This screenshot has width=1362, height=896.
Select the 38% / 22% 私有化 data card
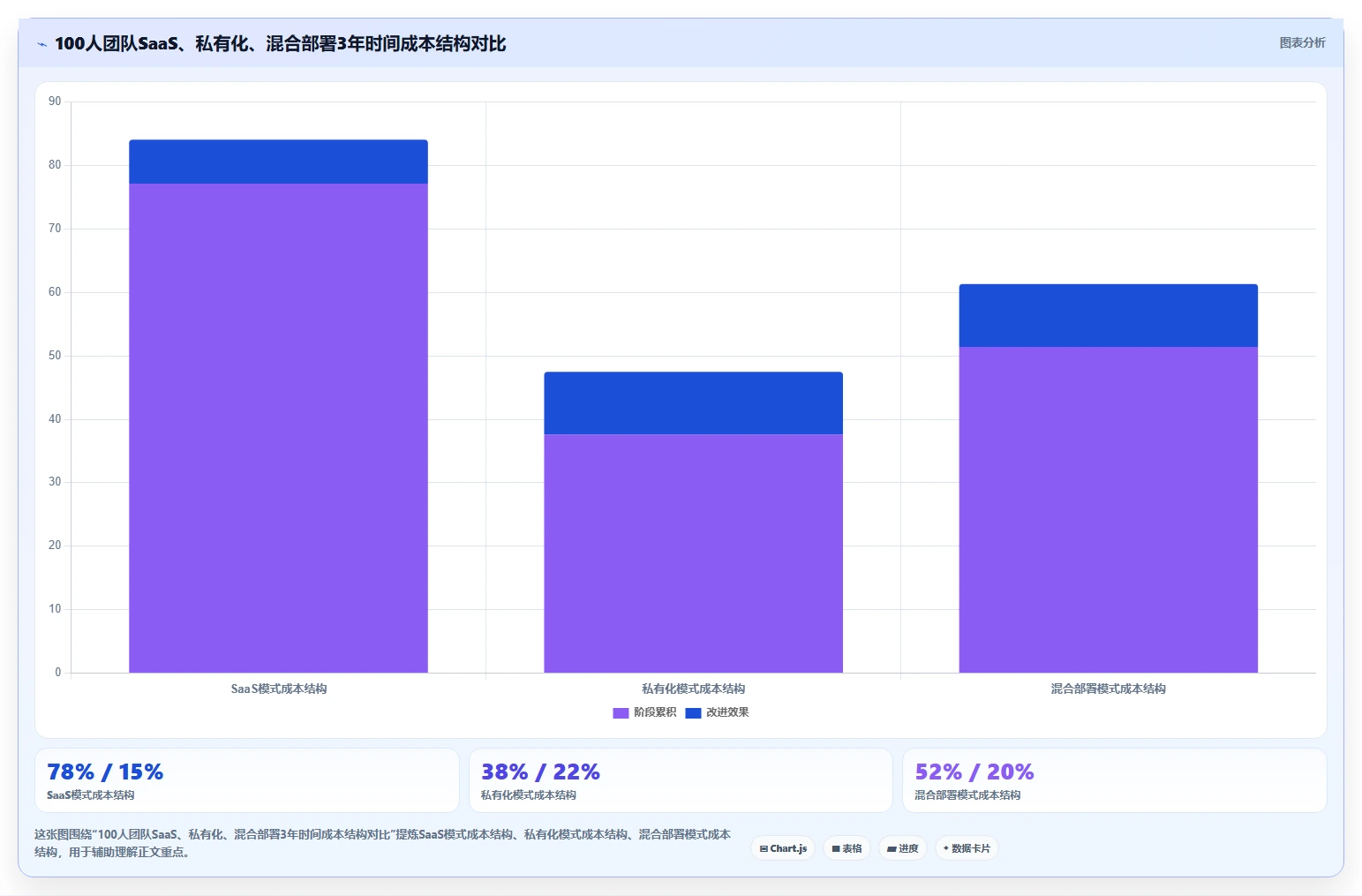tap(681, 780)
